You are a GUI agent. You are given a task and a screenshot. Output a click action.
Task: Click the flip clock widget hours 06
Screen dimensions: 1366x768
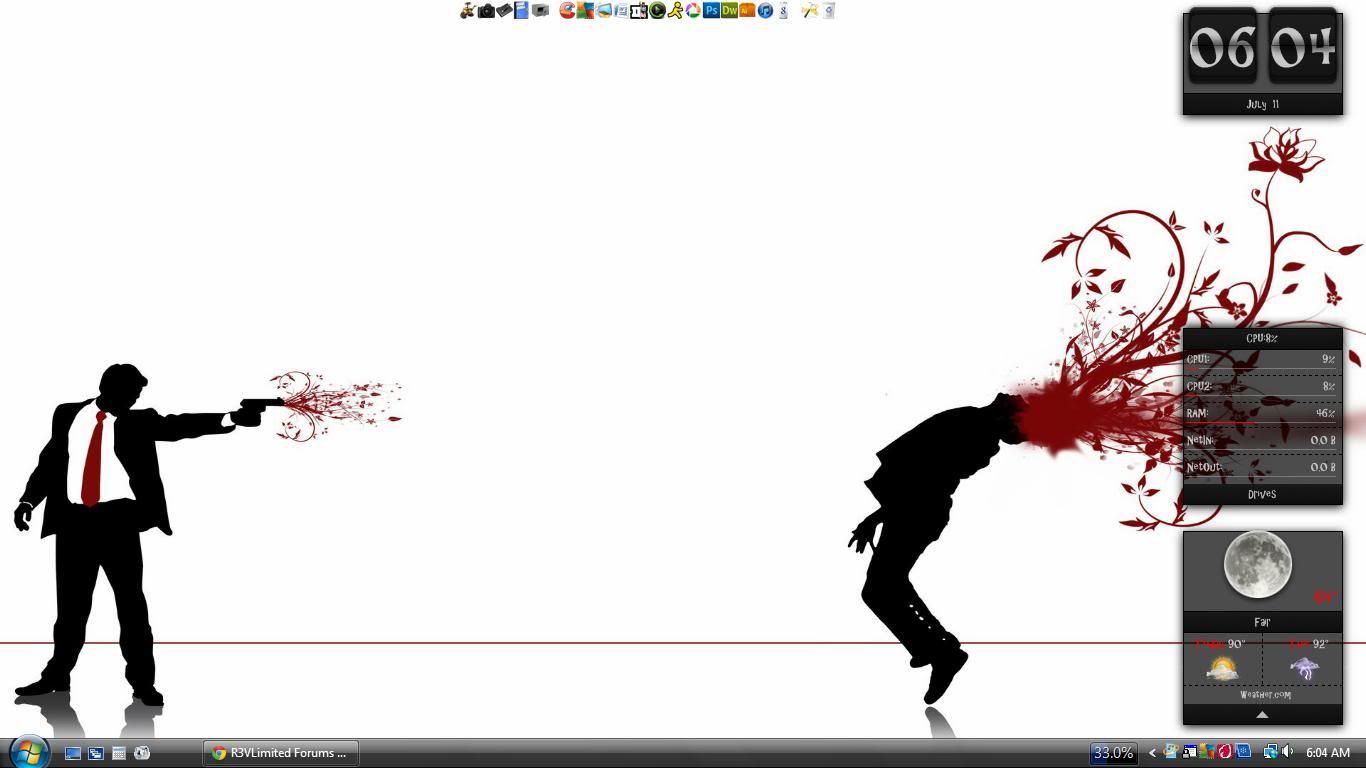(1222, 48)
